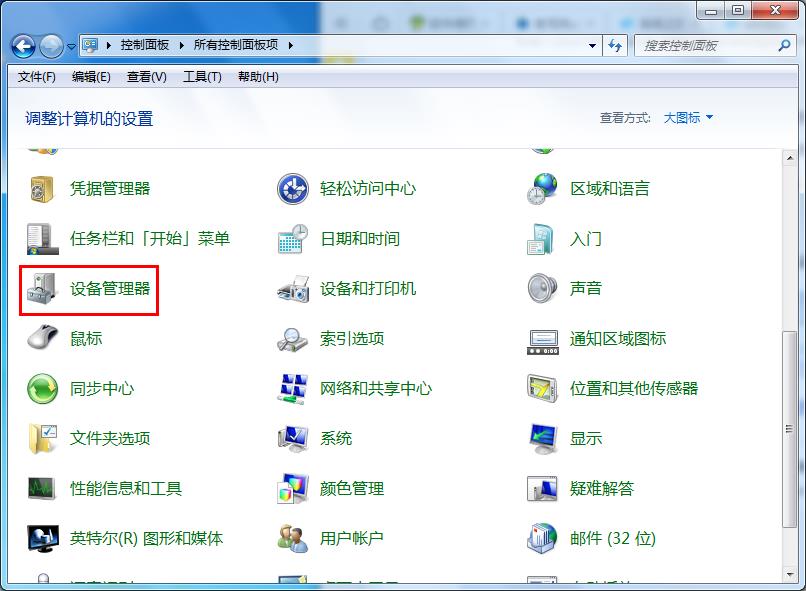
Task: Click the back navigation button
Action: coord(22,45)
